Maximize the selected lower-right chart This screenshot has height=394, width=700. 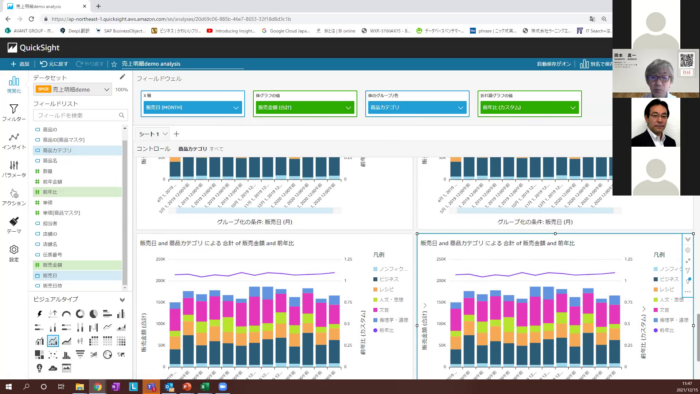(x=688, y=260)
